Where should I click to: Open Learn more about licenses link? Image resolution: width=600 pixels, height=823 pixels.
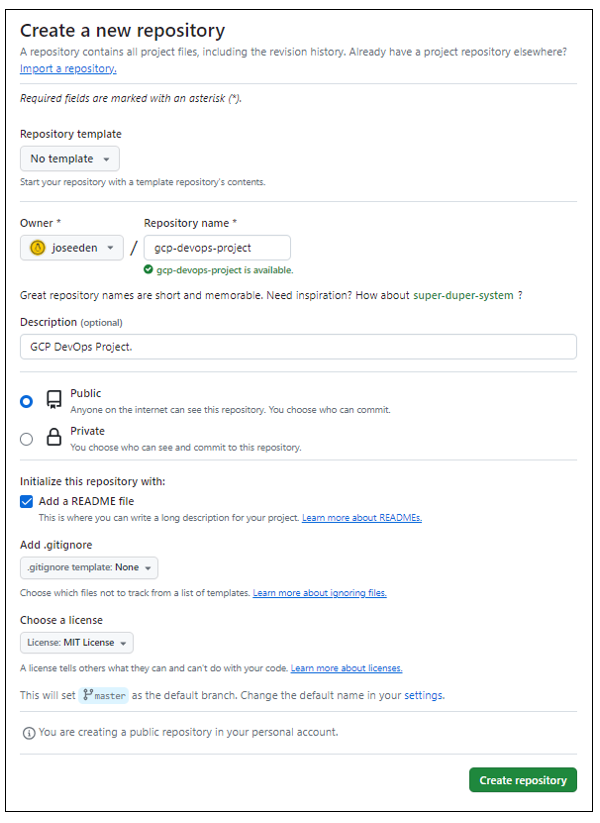pyautogui.click(x=346, y=669)
